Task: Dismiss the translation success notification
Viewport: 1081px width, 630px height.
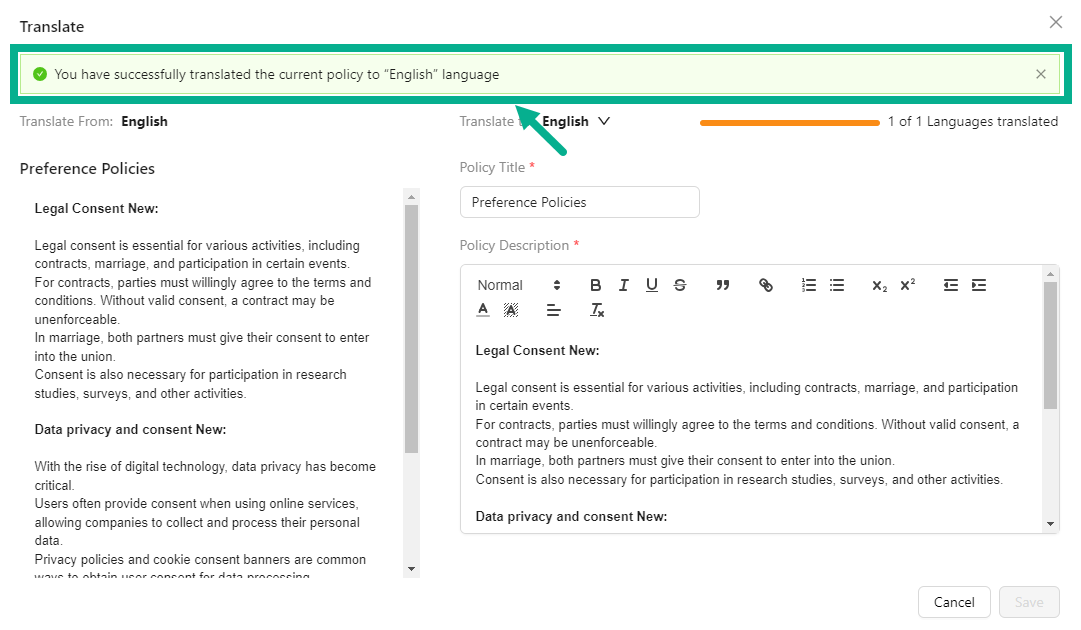Action: (1041, 74)
